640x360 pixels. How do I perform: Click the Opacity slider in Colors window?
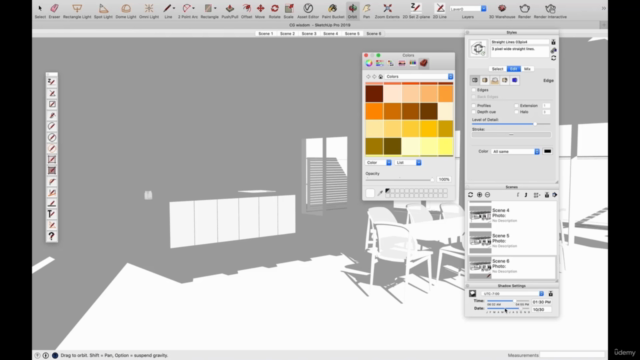(400, 179)
